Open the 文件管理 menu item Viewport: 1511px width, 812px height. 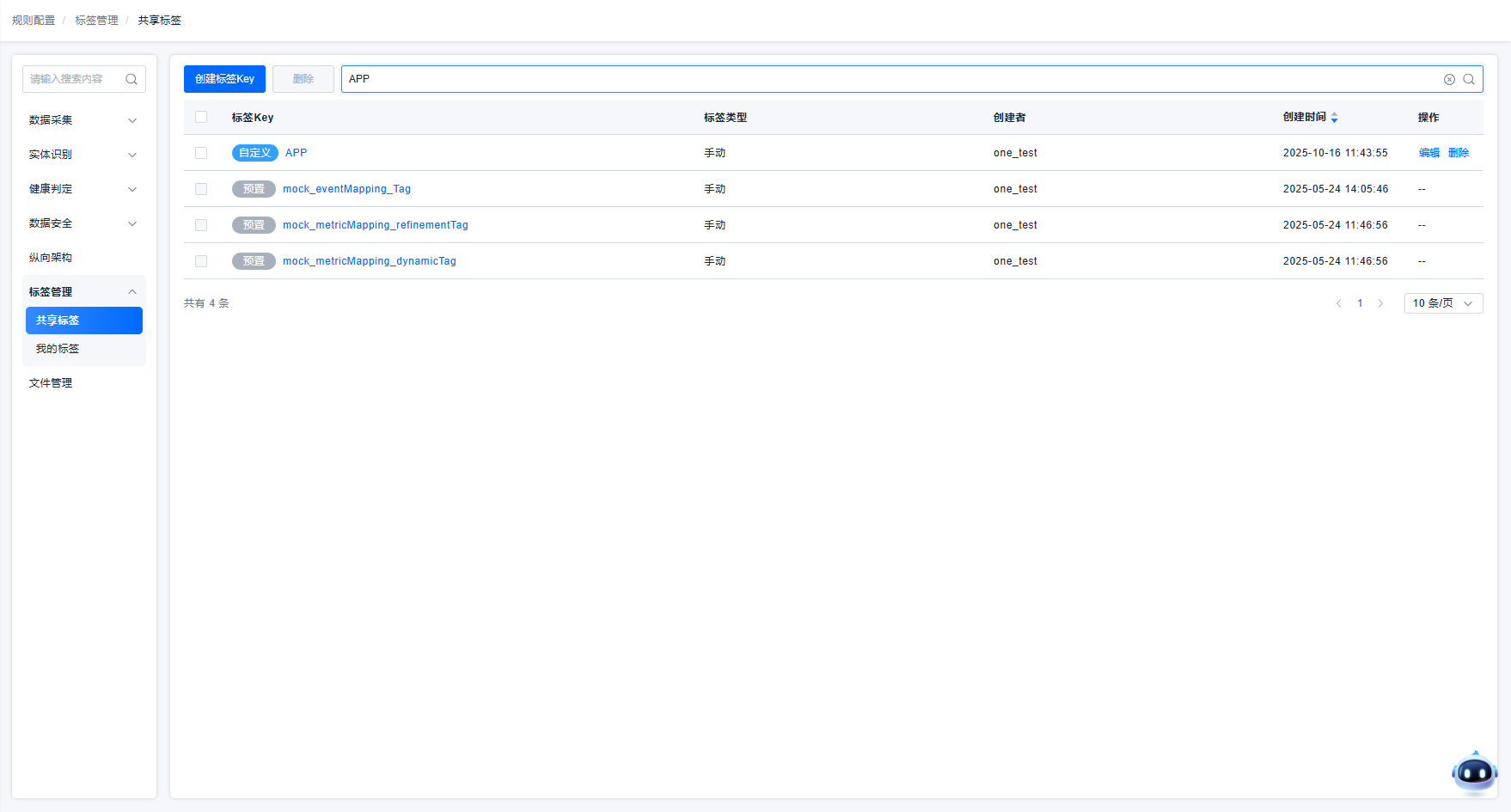click(x=51, y=383)
